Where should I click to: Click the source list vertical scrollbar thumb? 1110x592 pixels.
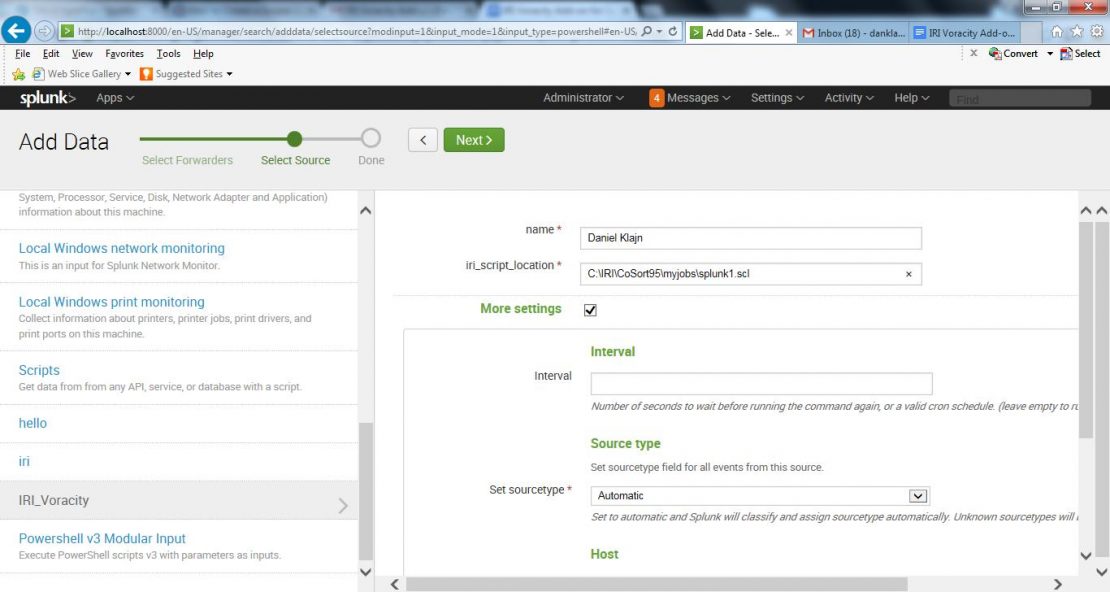(365, 491)
